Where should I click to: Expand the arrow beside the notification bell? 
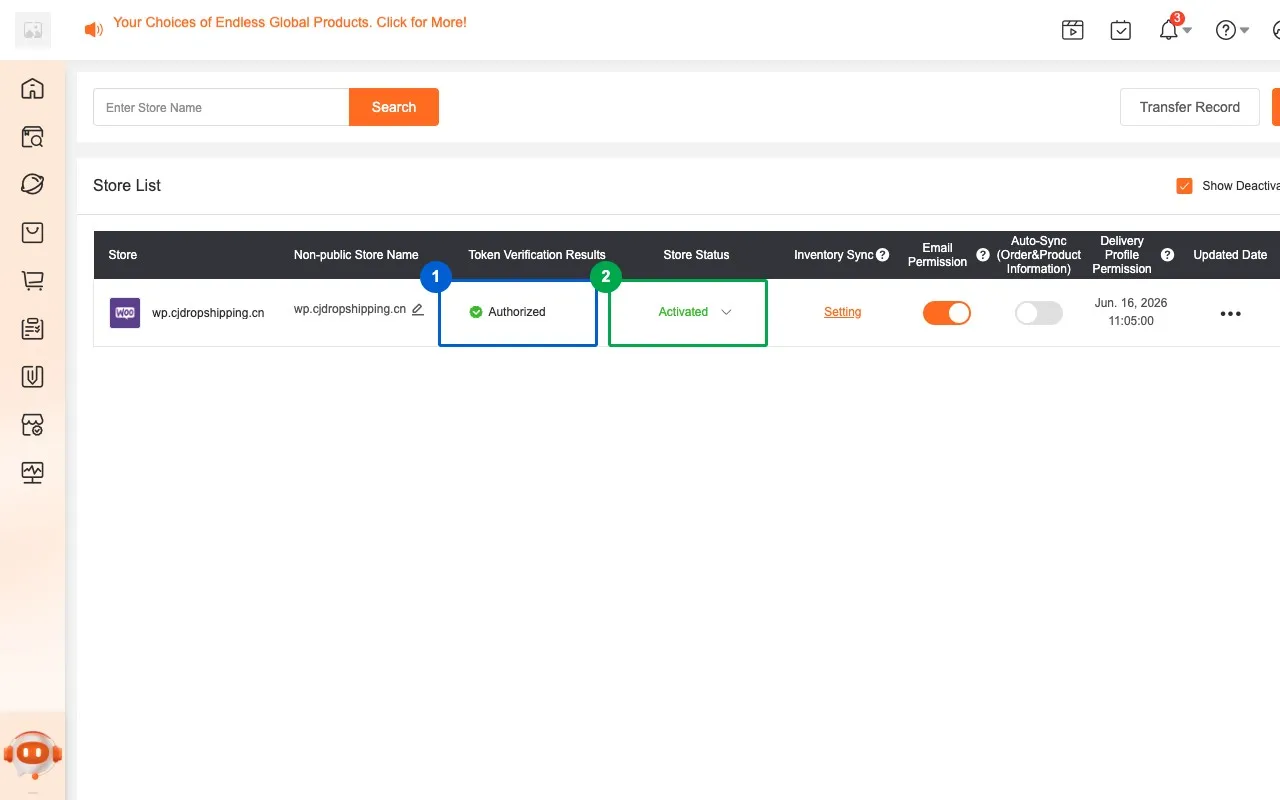pos(1187,31)
